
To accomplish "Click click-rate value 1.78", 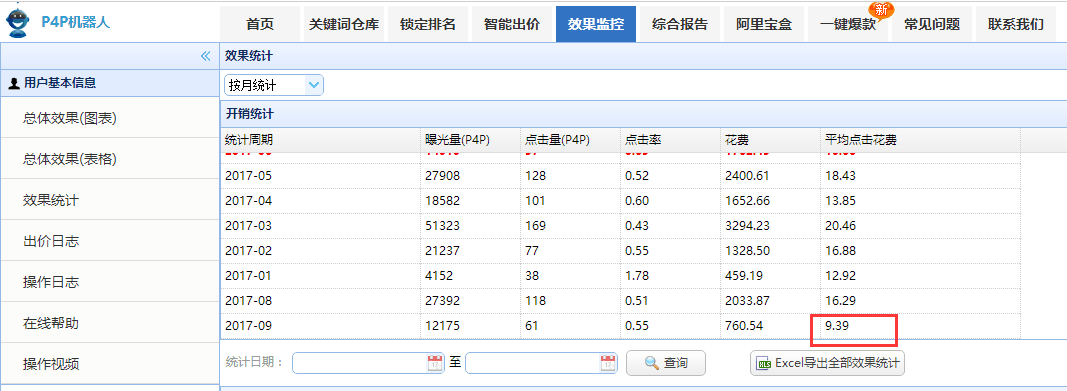I will (637, 276).
